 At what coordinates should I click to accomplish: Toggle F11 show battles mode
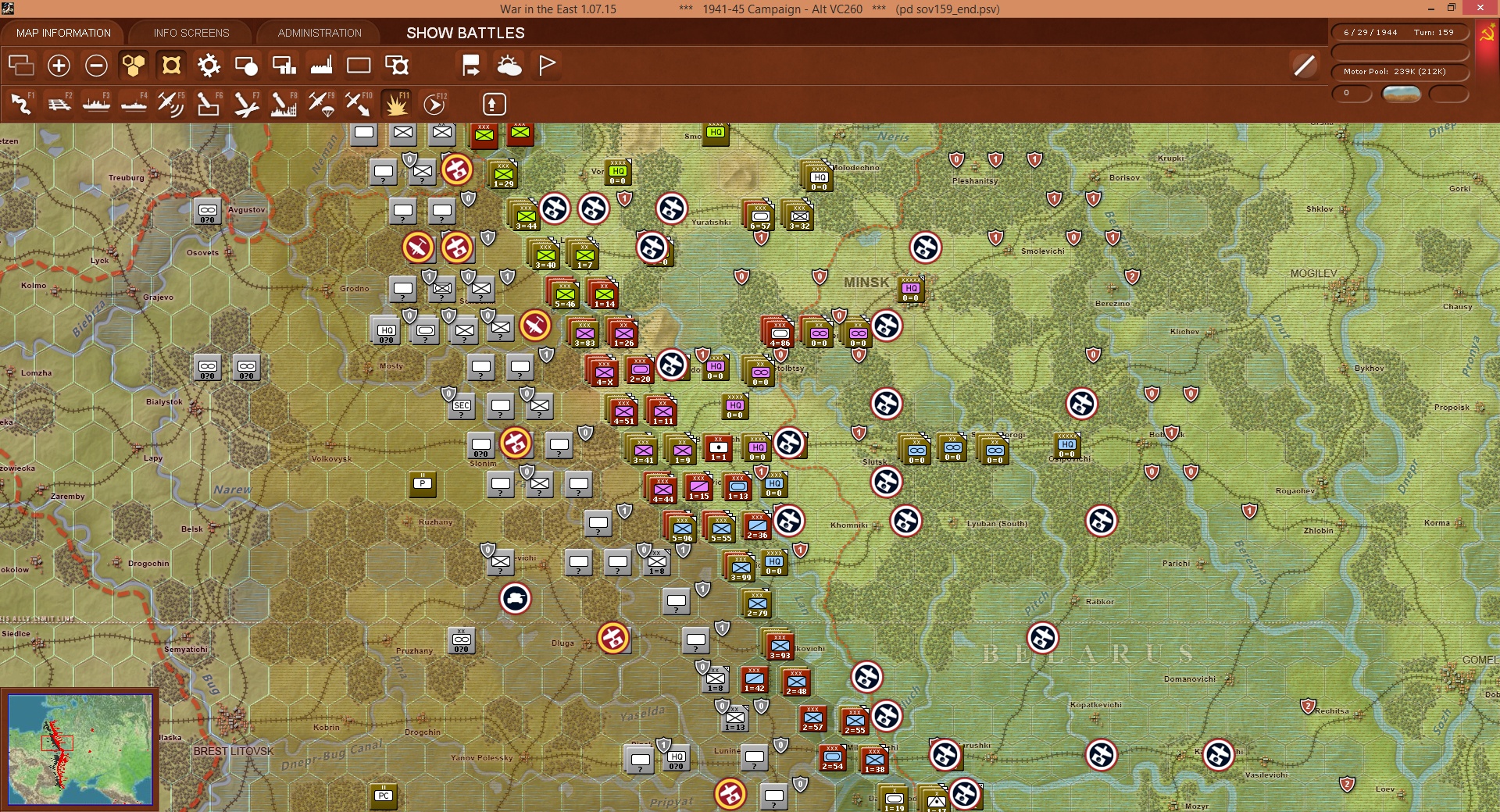396,104
